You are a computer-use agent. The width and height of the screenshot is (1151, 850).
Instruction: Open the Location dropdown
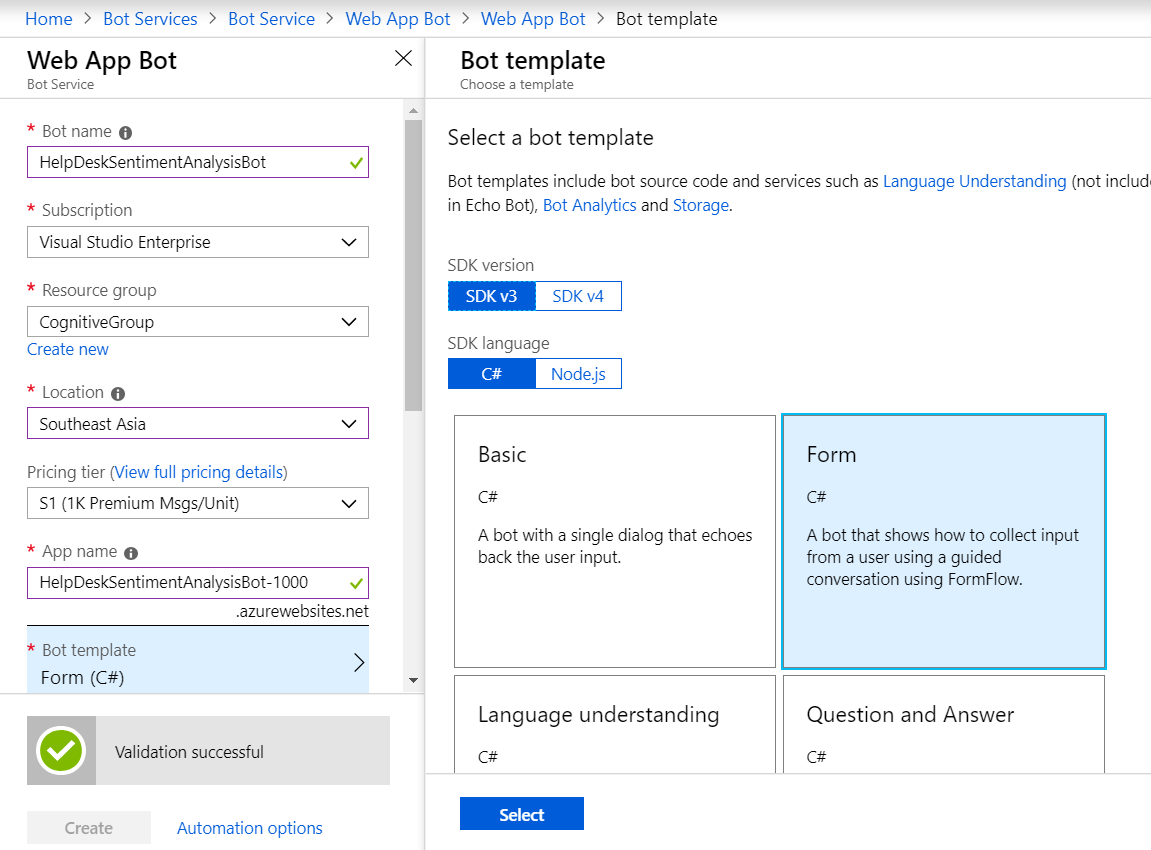point(198,424)
